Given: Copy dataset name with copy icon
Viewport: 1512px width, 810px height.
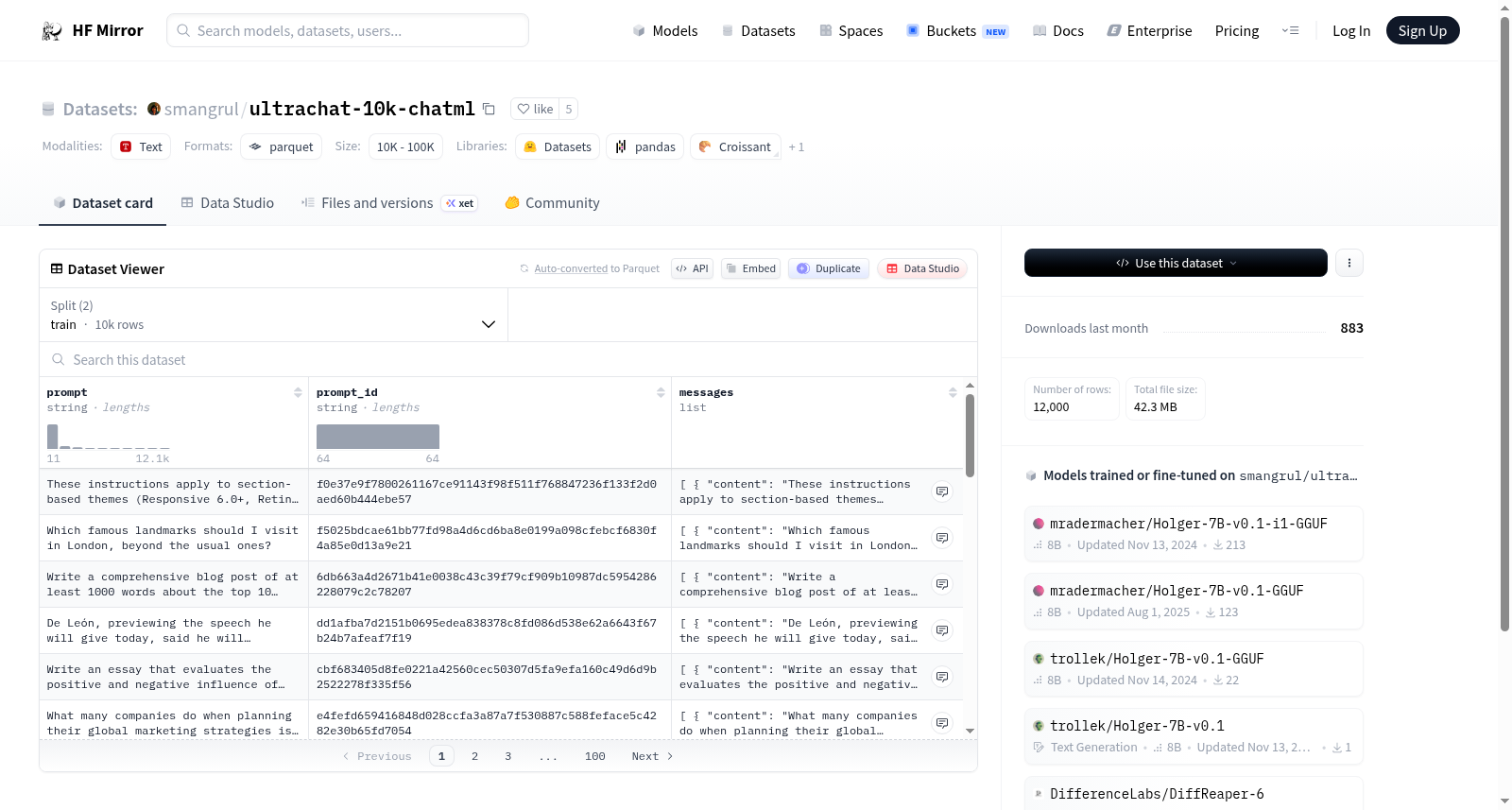Looking at the screenshot, I should click(489, 109).
